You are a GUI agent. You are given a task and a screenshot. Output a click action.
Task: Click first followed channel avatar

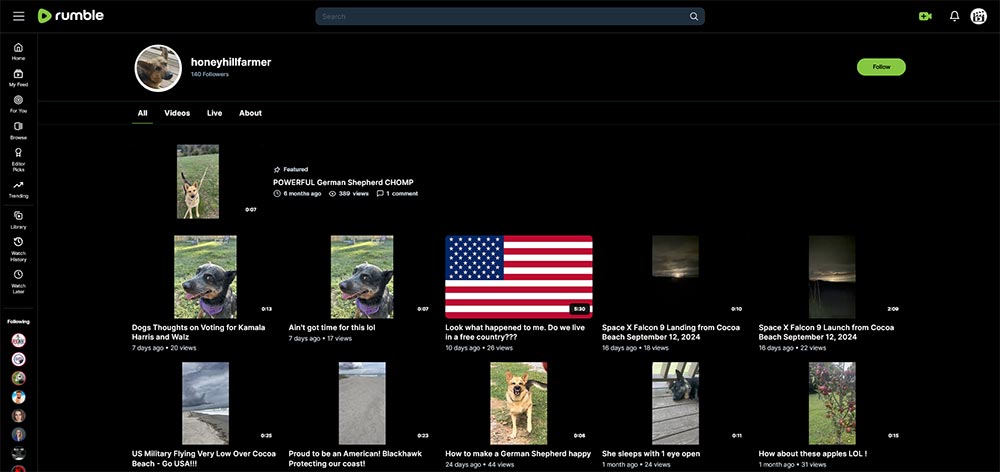(x=18, y=340)
